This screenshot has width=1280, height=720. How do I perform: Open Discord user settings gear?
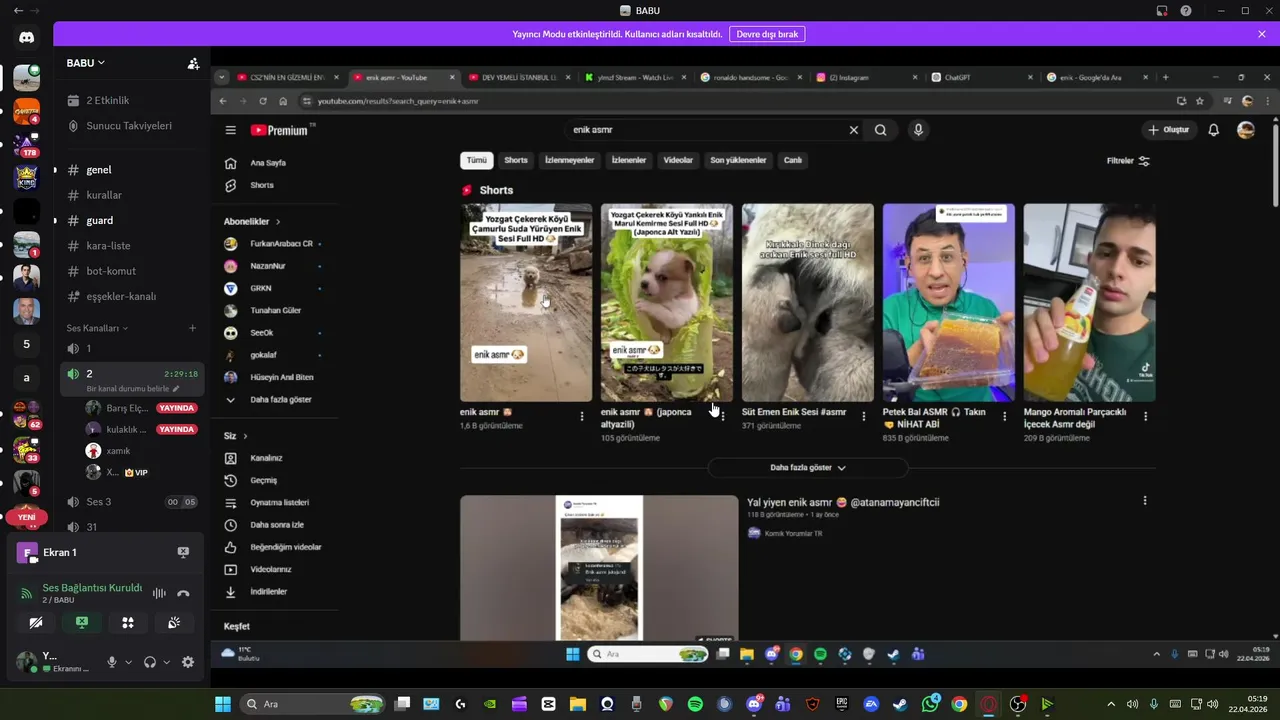pos(188,662)
